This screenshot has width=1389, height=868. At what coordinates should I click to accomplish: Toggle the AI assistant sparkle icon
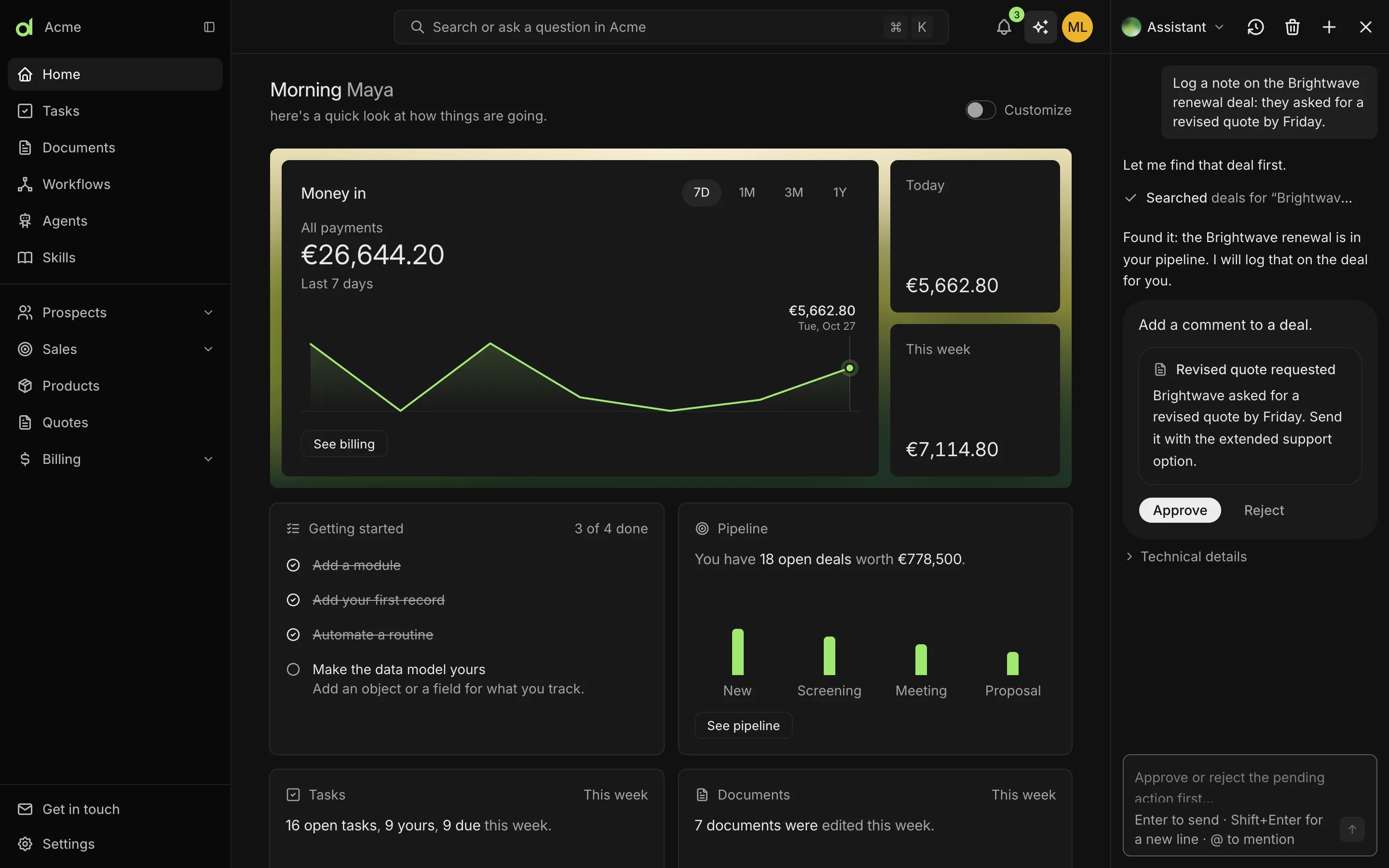(x=1041, y=27)
